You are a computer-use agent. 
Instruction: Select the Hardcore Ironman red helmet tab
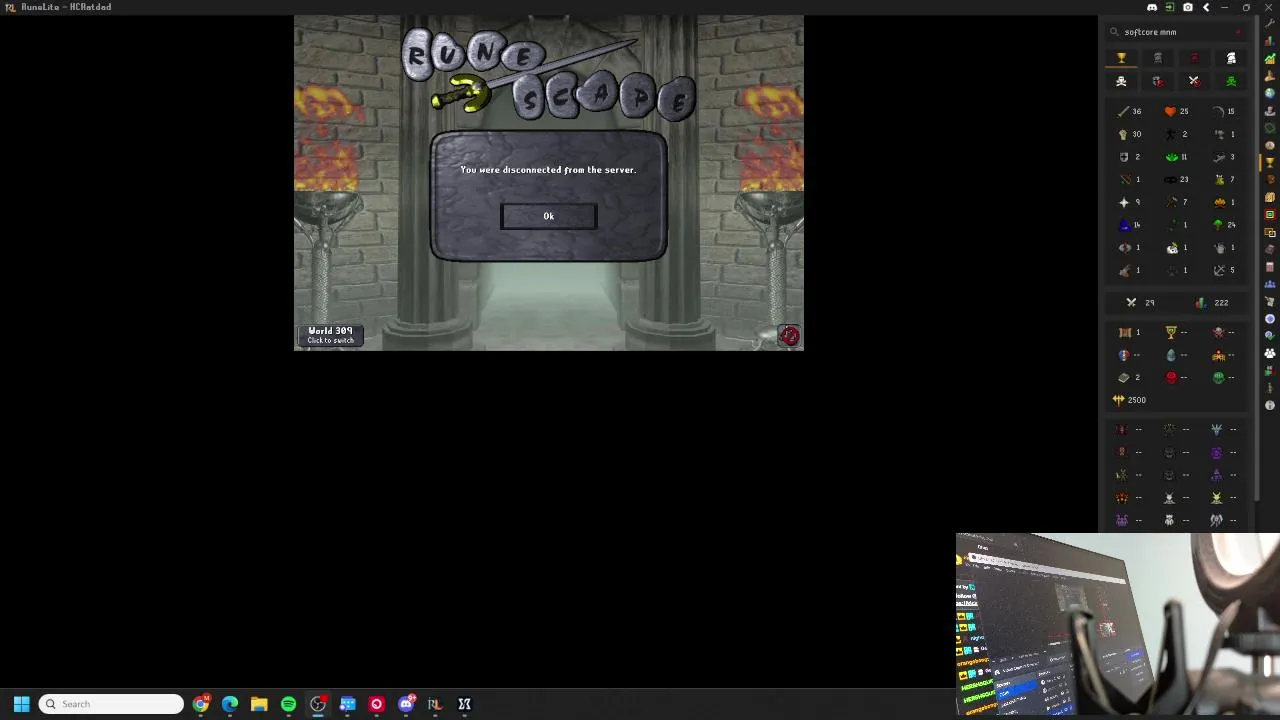(1194, 58)
